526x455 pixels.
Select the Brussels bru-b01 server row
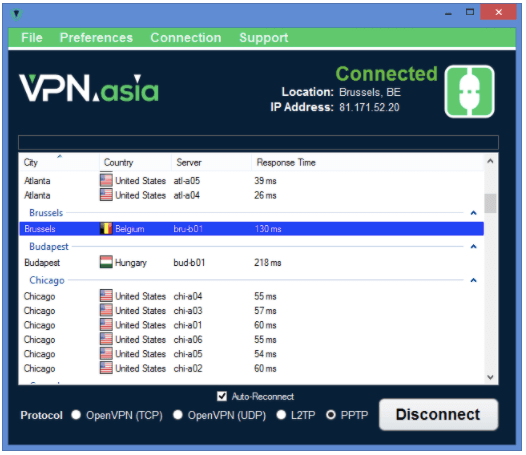point(252,229)
